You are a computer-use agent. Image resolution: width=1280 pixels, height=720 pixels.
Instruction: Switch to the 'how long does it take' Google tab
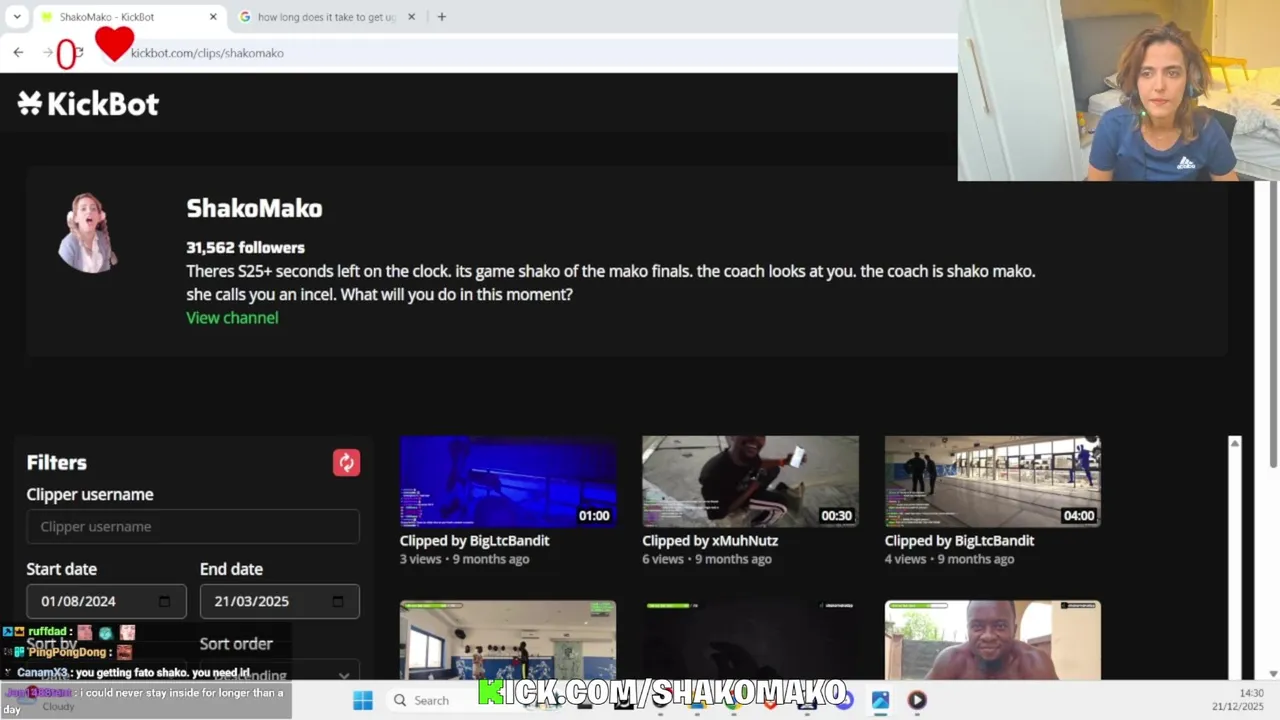[x=327, y=17]
